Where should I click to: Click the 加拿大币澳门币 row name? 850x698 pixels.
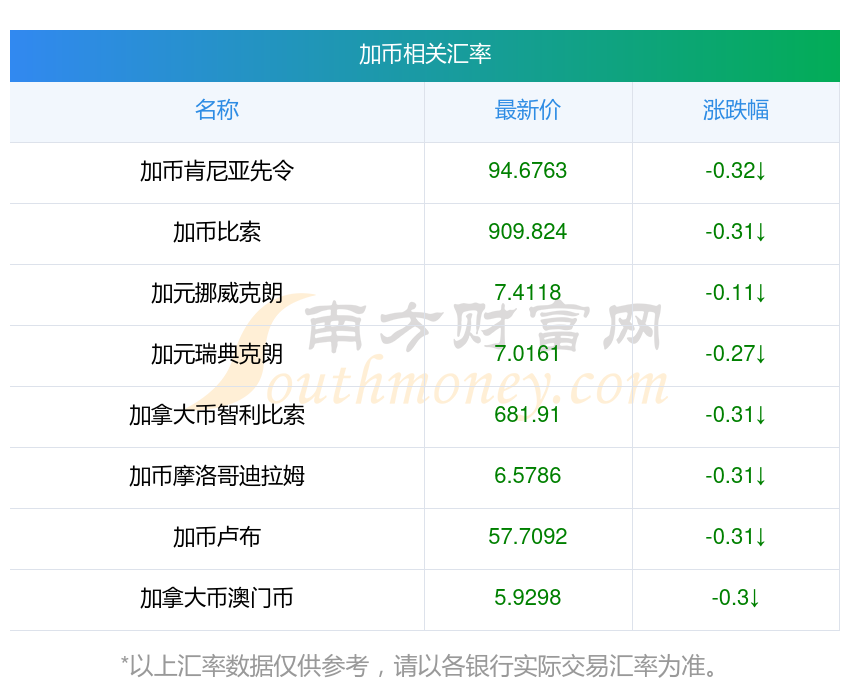click(x=217, y=598)
